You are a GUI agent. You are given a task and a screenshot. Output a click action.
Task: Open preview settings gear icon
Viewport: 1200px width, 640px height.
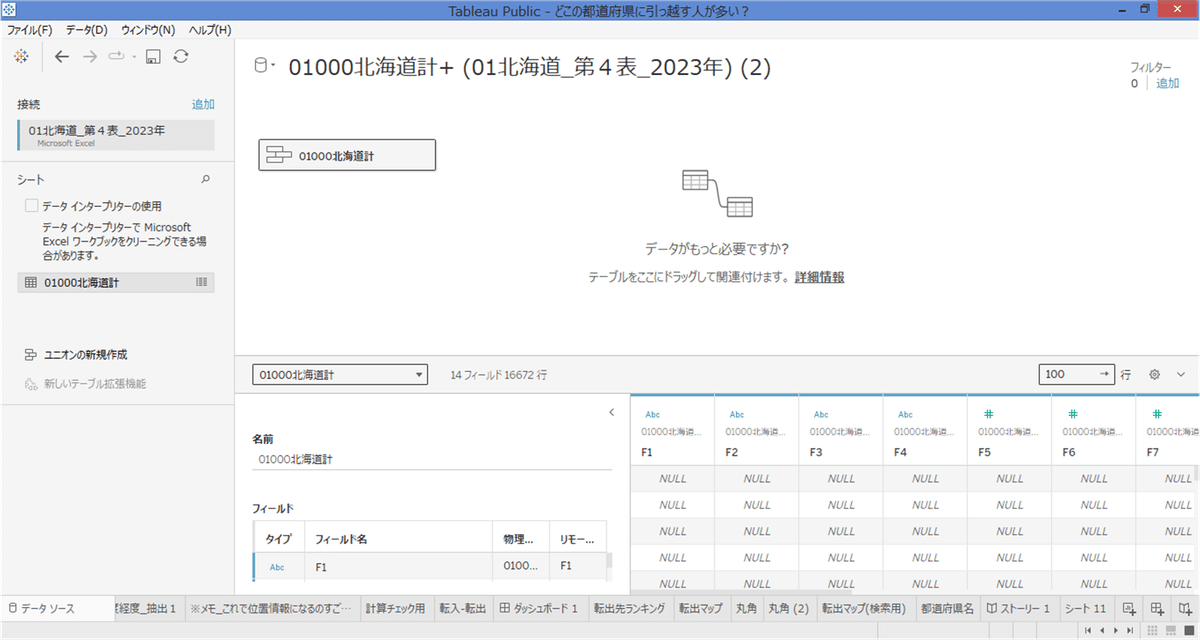[1154, 374]
